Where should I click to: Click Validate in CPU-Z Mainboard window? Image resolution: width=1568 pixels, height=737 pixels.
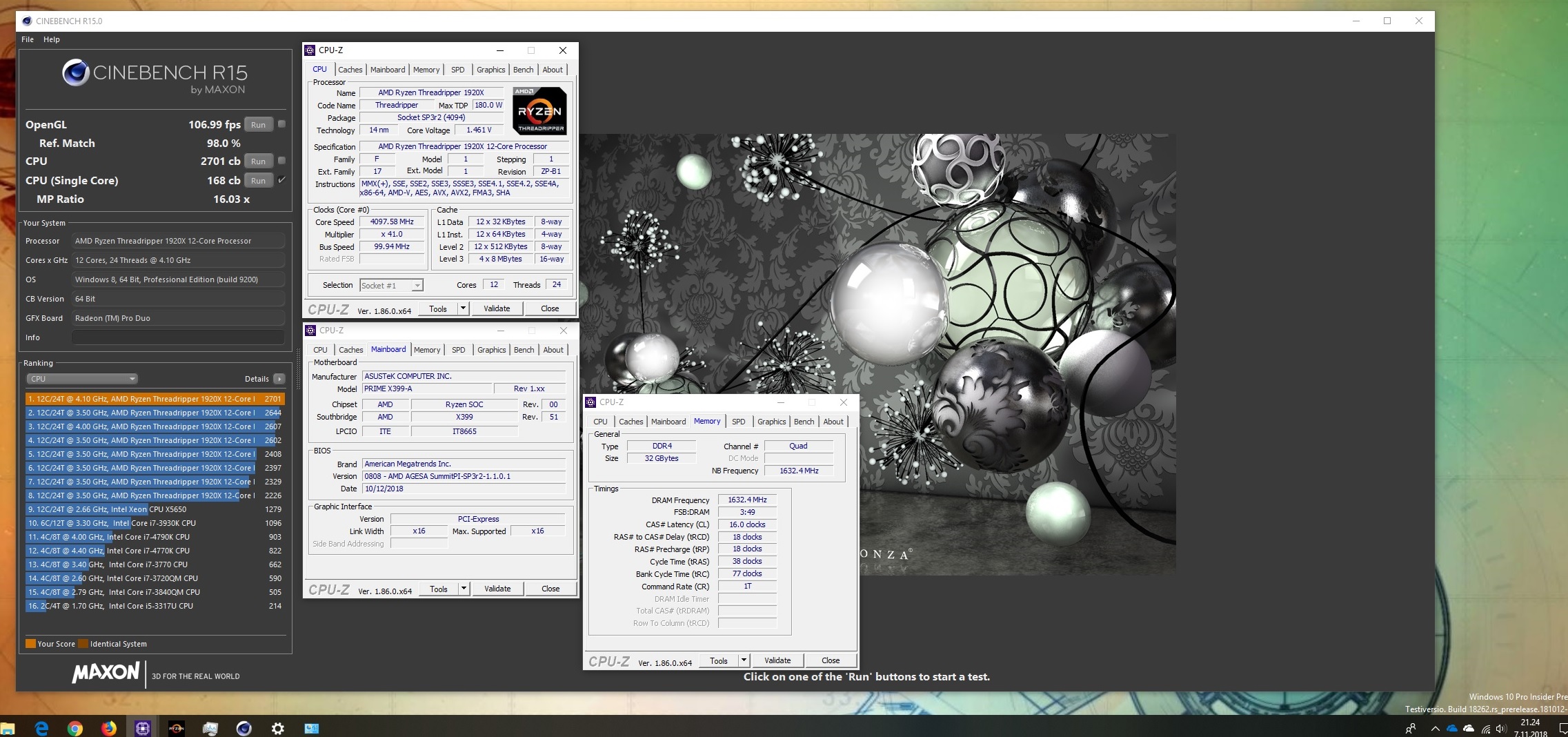pyautogui.click(x=497, y=589)
